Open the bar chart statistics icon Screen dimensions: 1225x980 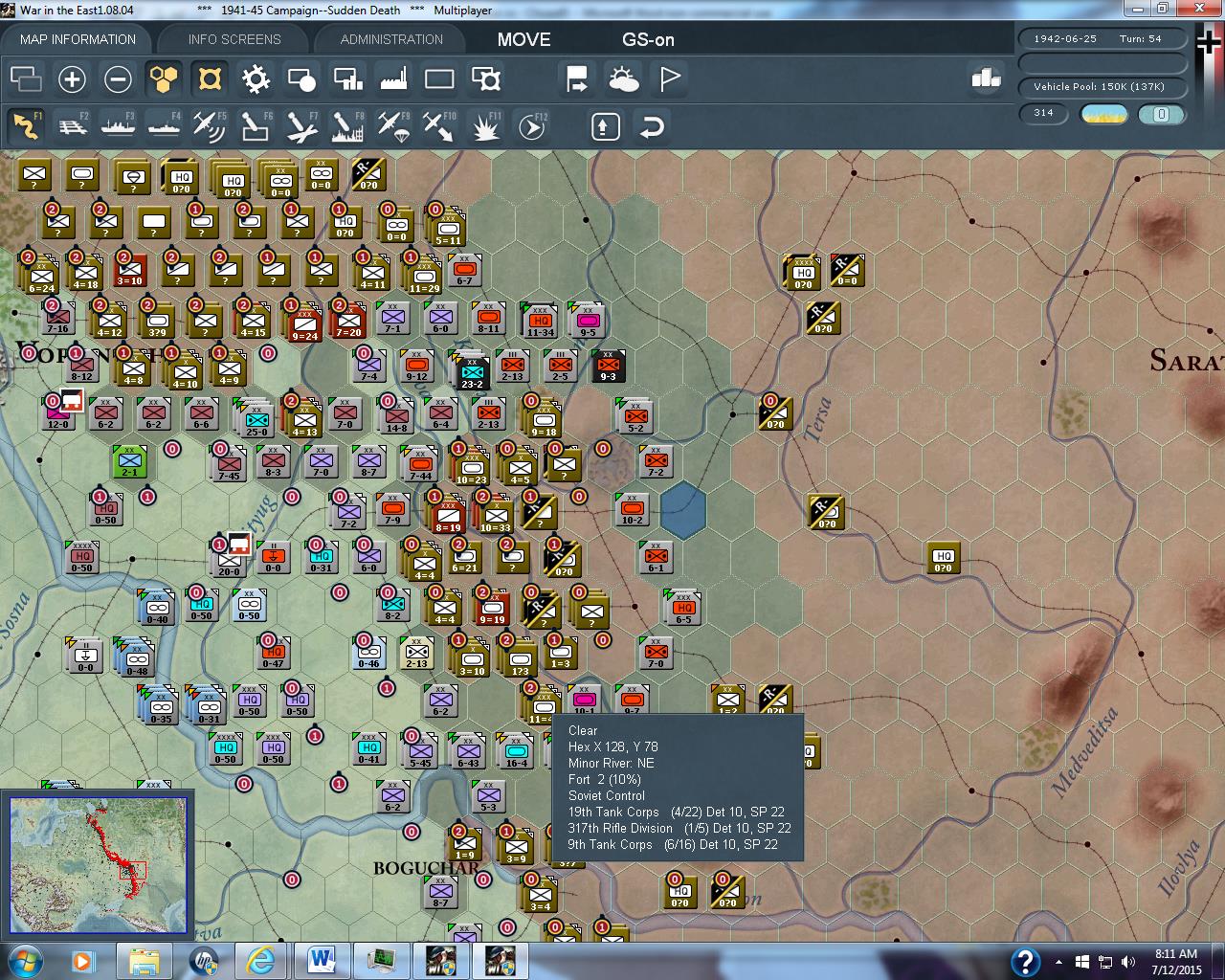tap(986, 78)
